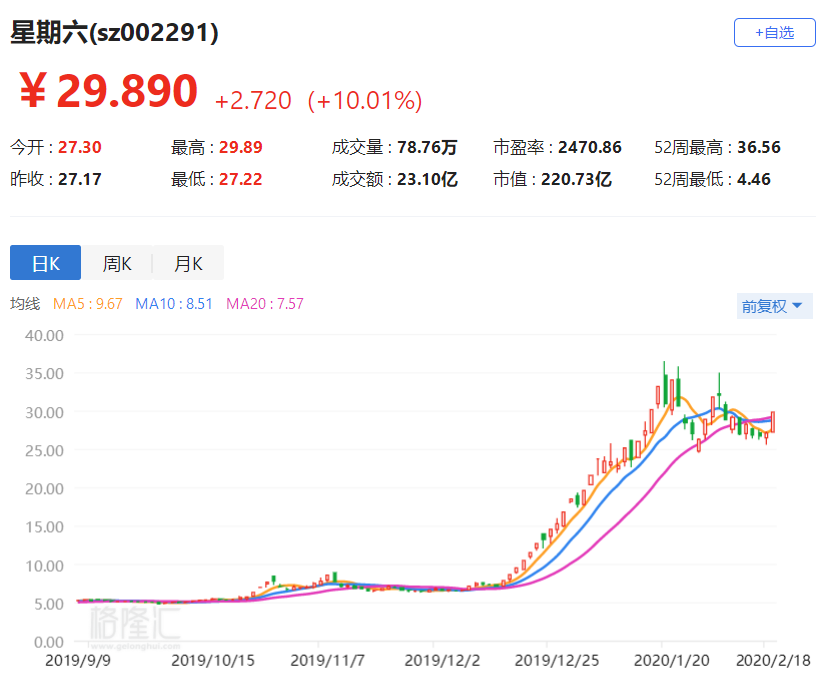Click the daily high value 29.89
The height and width of the screenshot is (674, 826).
pos(241,147)
